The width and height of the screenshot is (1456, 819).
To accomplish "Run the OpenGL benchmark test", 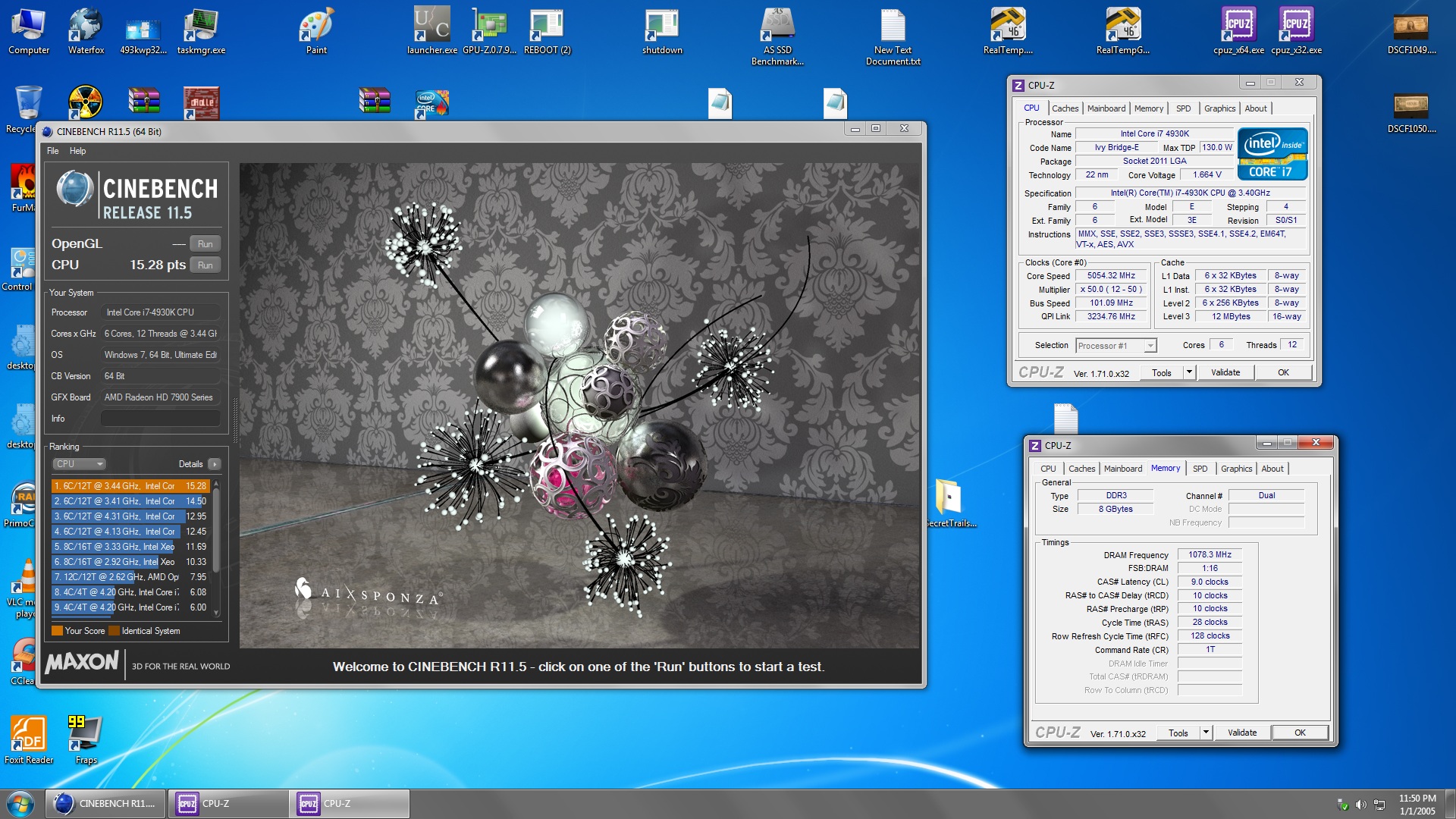I will 205,244.
